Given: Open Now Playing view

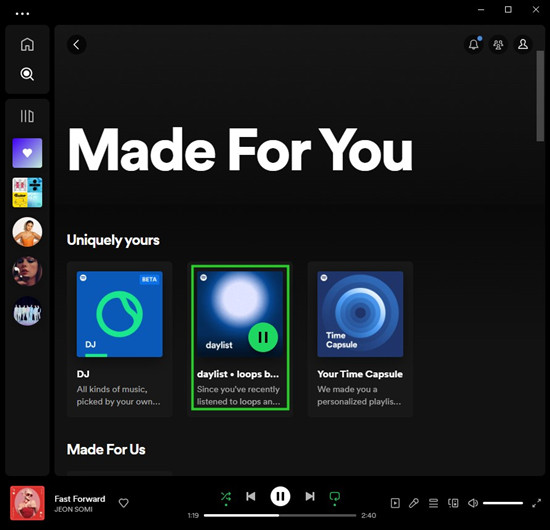Looking at the screenshot, I should (x=395, y=503).
